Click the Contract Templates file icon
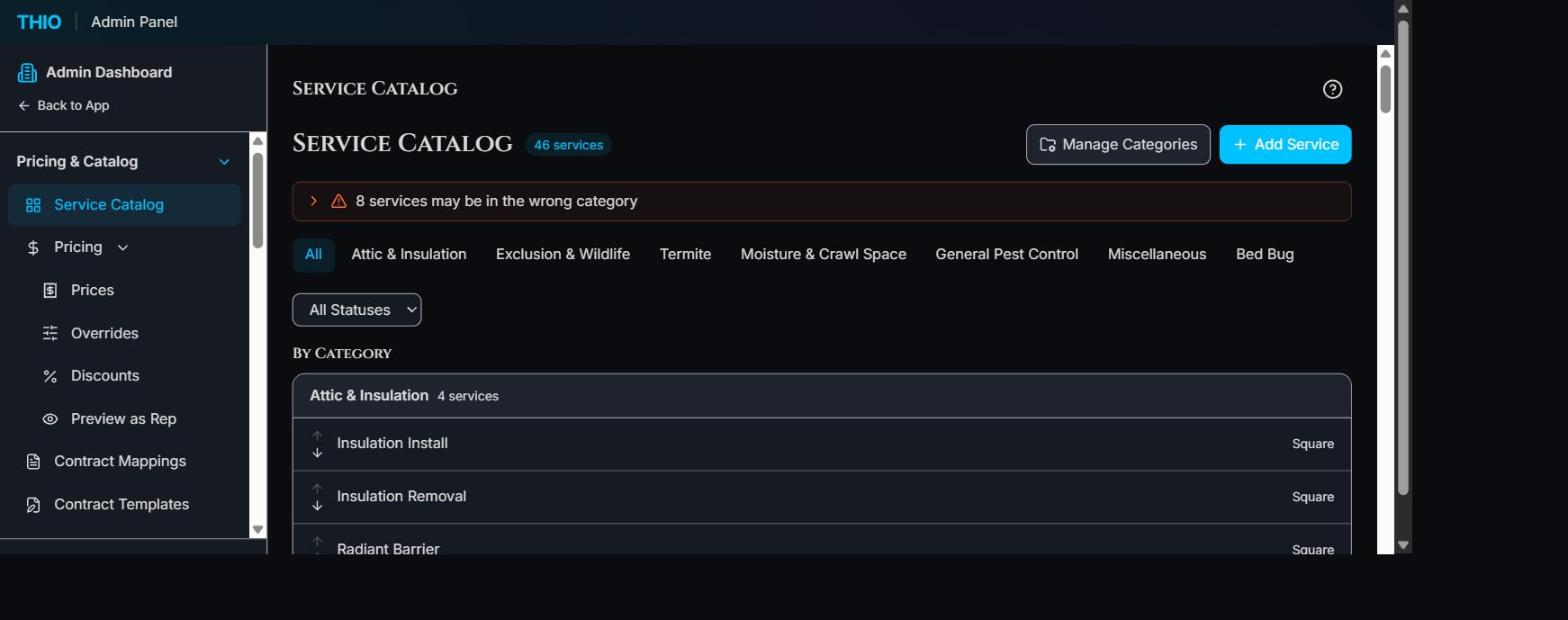1568x620 pixels. [33, 505]
